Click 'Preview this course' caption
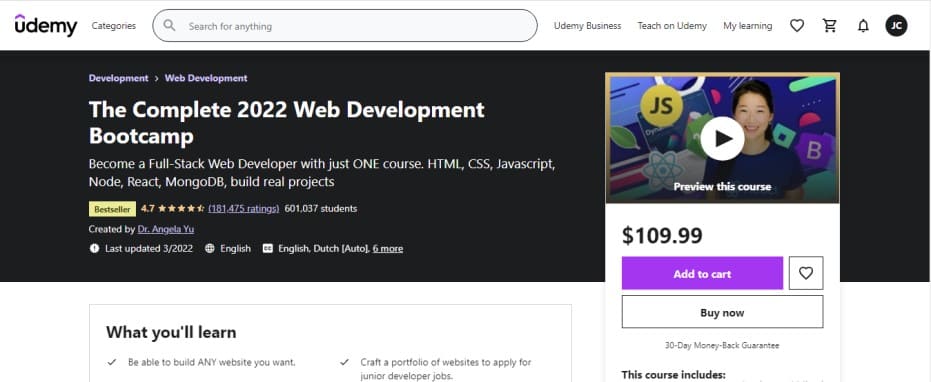 [x=722, y=187]
